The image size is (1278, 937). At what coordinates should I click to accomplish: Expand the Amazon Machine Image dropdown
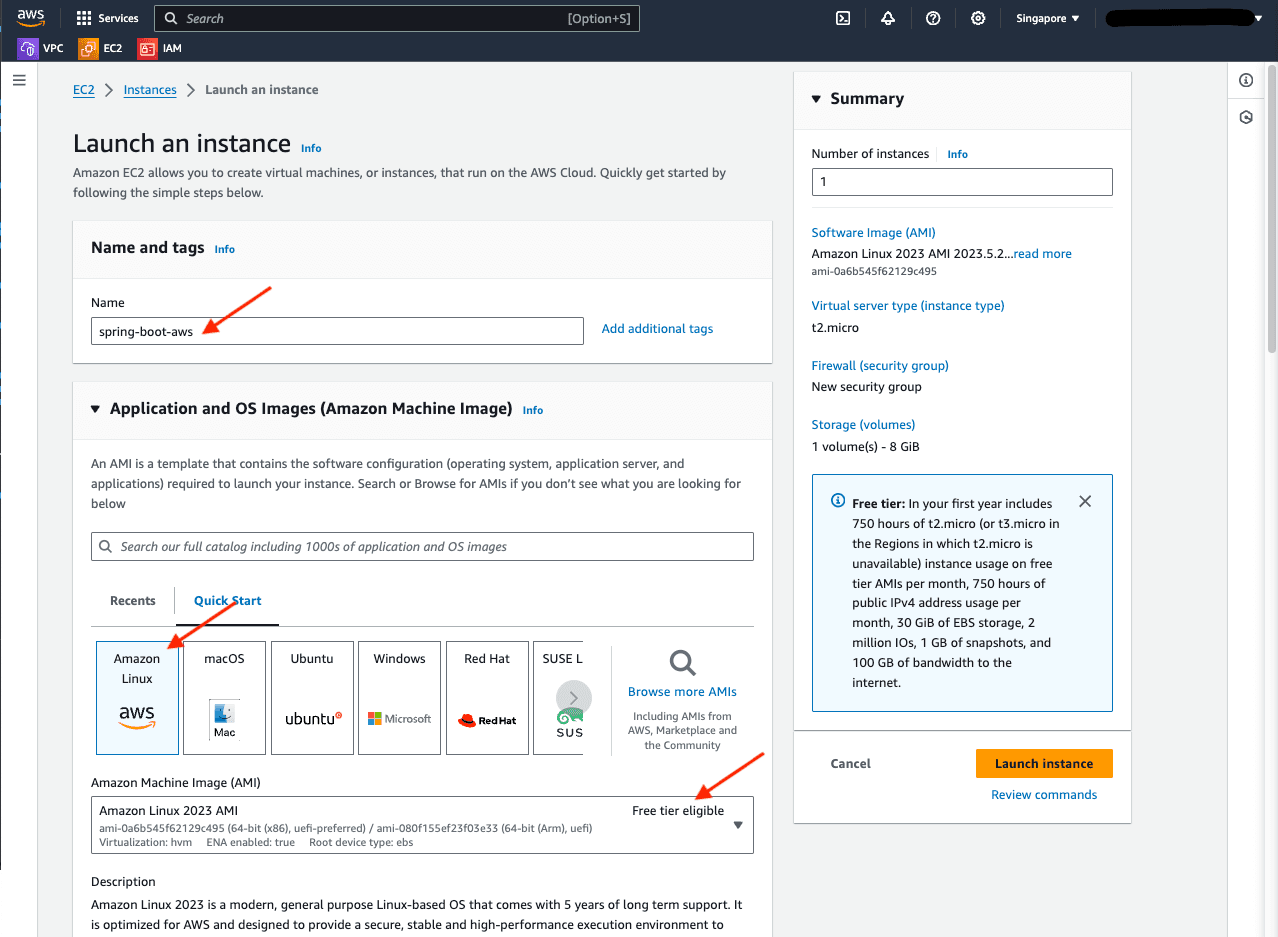point(738,825)
